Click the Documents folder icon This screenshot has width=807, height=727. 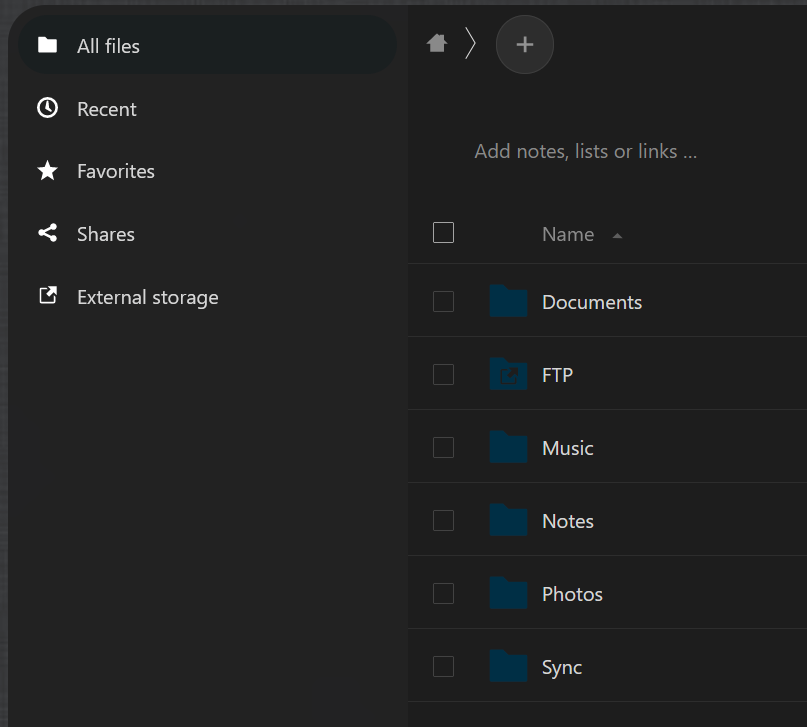[509, 301]
